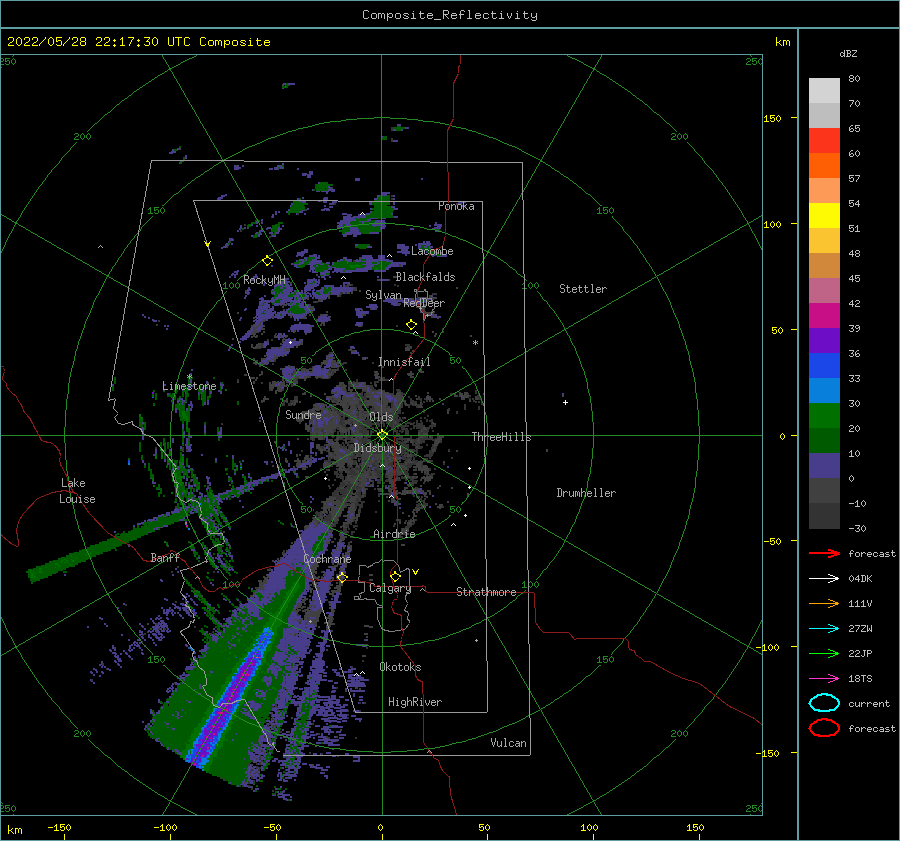Click the red forecast arrow in legend

pyautogui.click(x=824, y=553)
